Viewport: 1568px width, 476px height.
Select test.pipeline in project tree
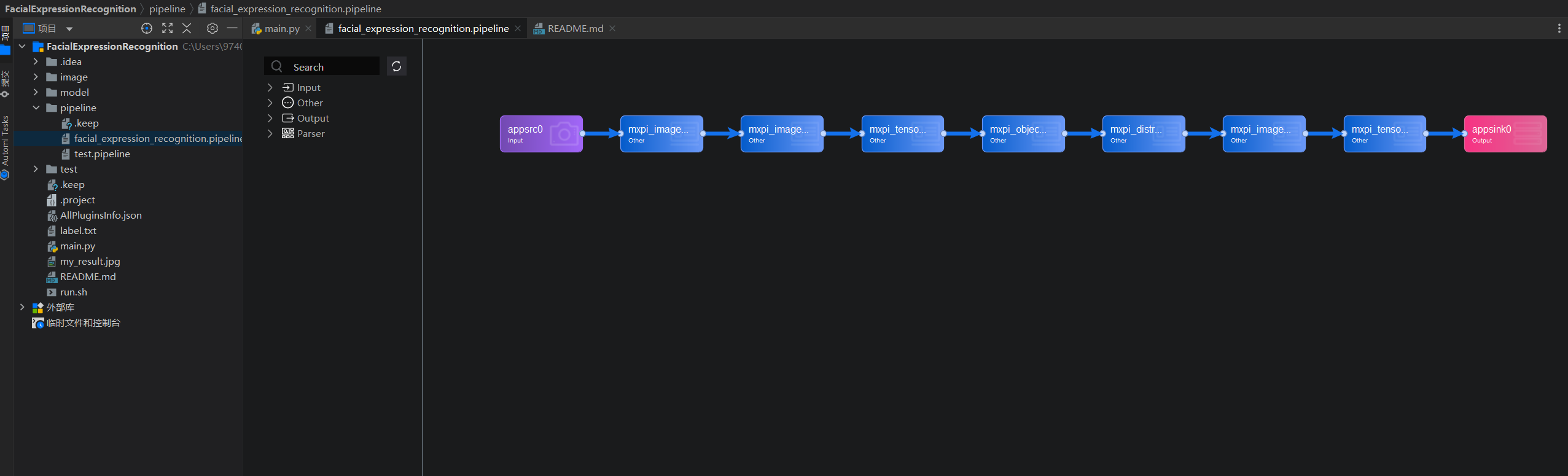pos(102,154)
